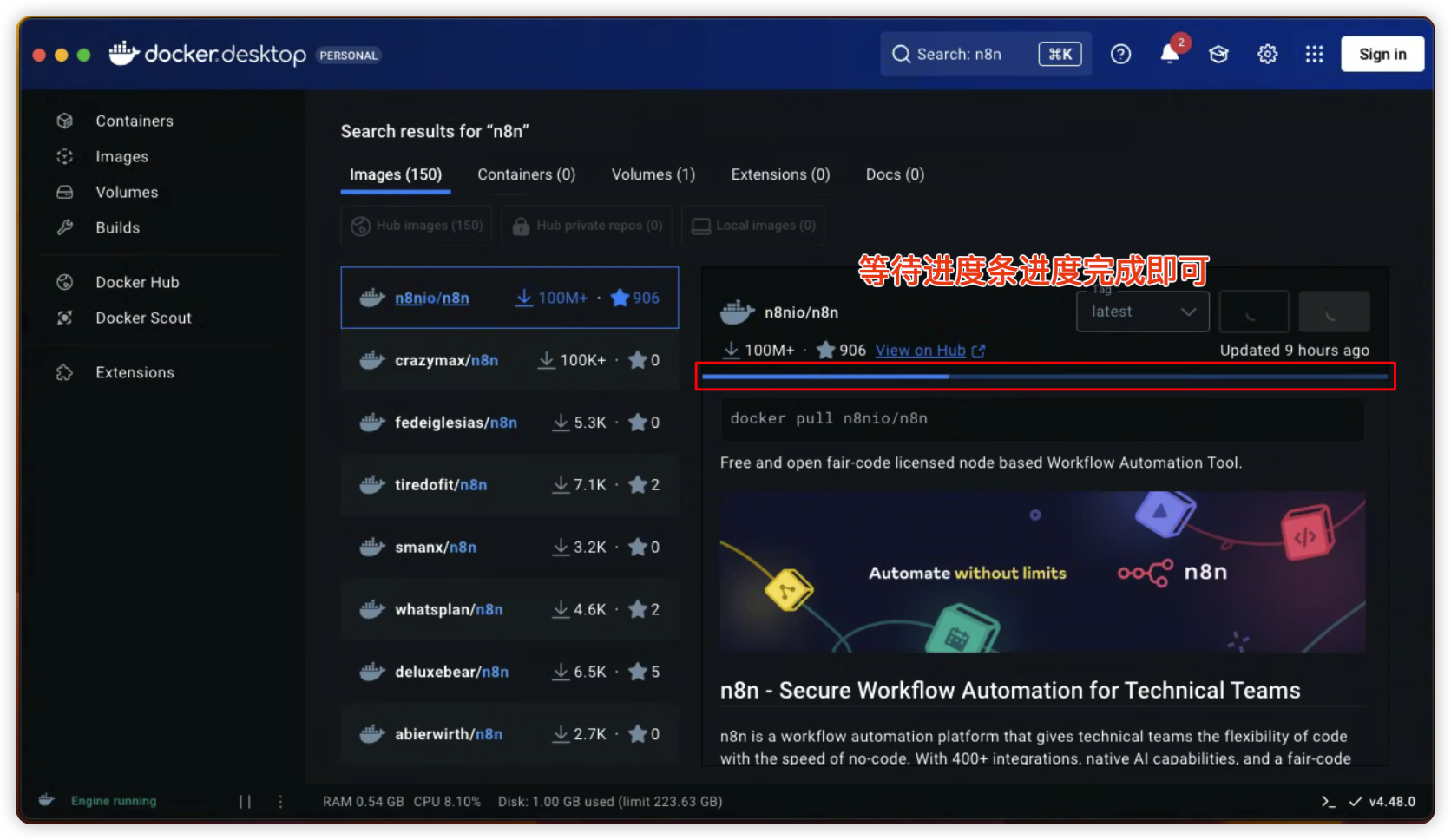Screen dimensions: 1451x840
Task: Click the Disk: 1.00 GB used indicator
Action: pos(610,802)
